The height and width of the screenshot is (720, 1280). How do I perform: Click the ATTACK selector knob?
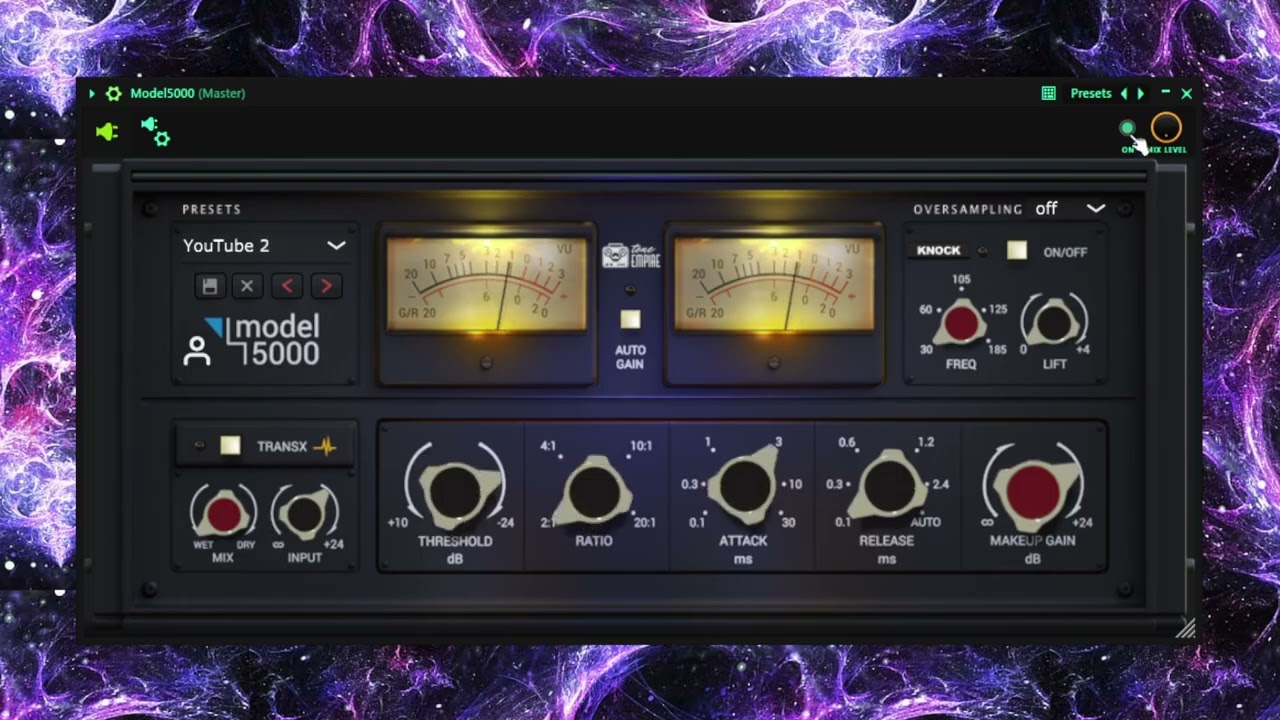(x=743, y=486)
